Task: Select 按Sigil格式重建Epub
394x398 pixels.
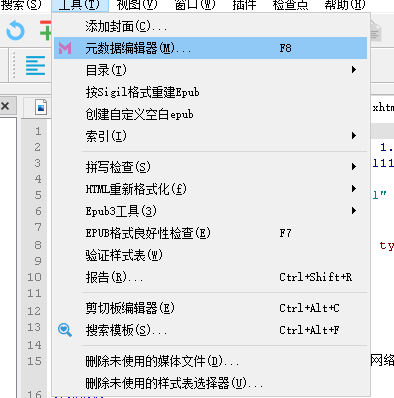Action: [x=210, y=92]
